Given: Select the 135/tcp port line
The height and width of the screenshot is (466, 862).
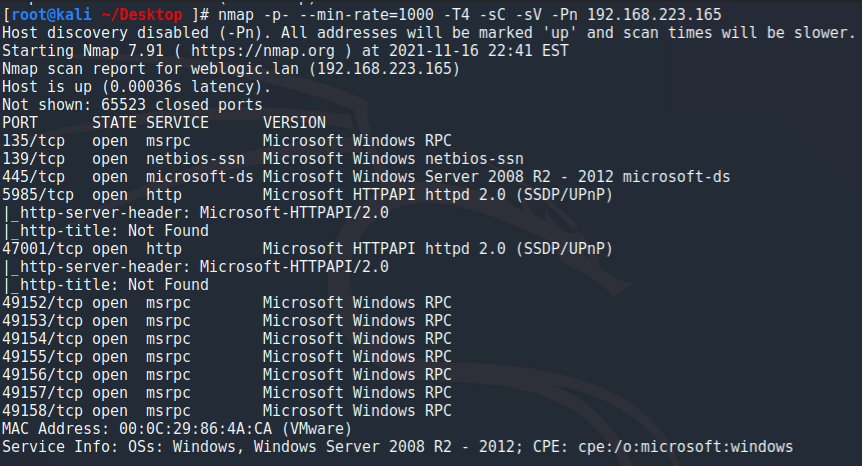Looking at the screenshot, I should (226, 141).
